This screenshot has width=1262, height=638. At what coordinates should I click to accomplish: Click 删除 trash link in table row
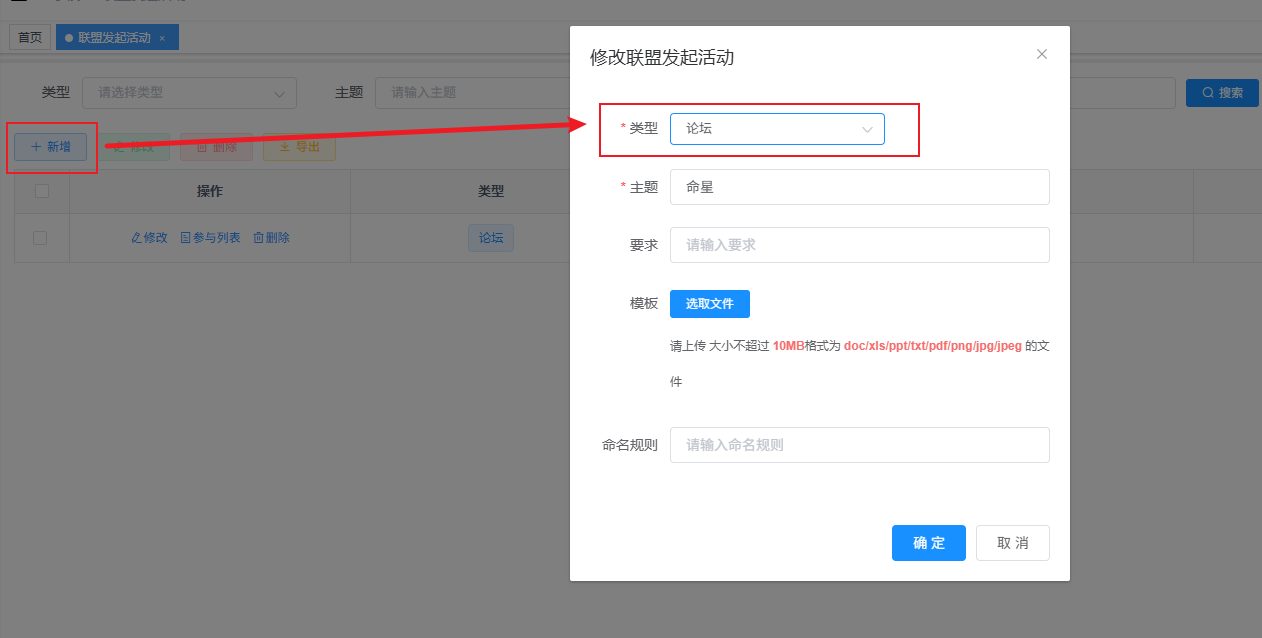[271, 238]
